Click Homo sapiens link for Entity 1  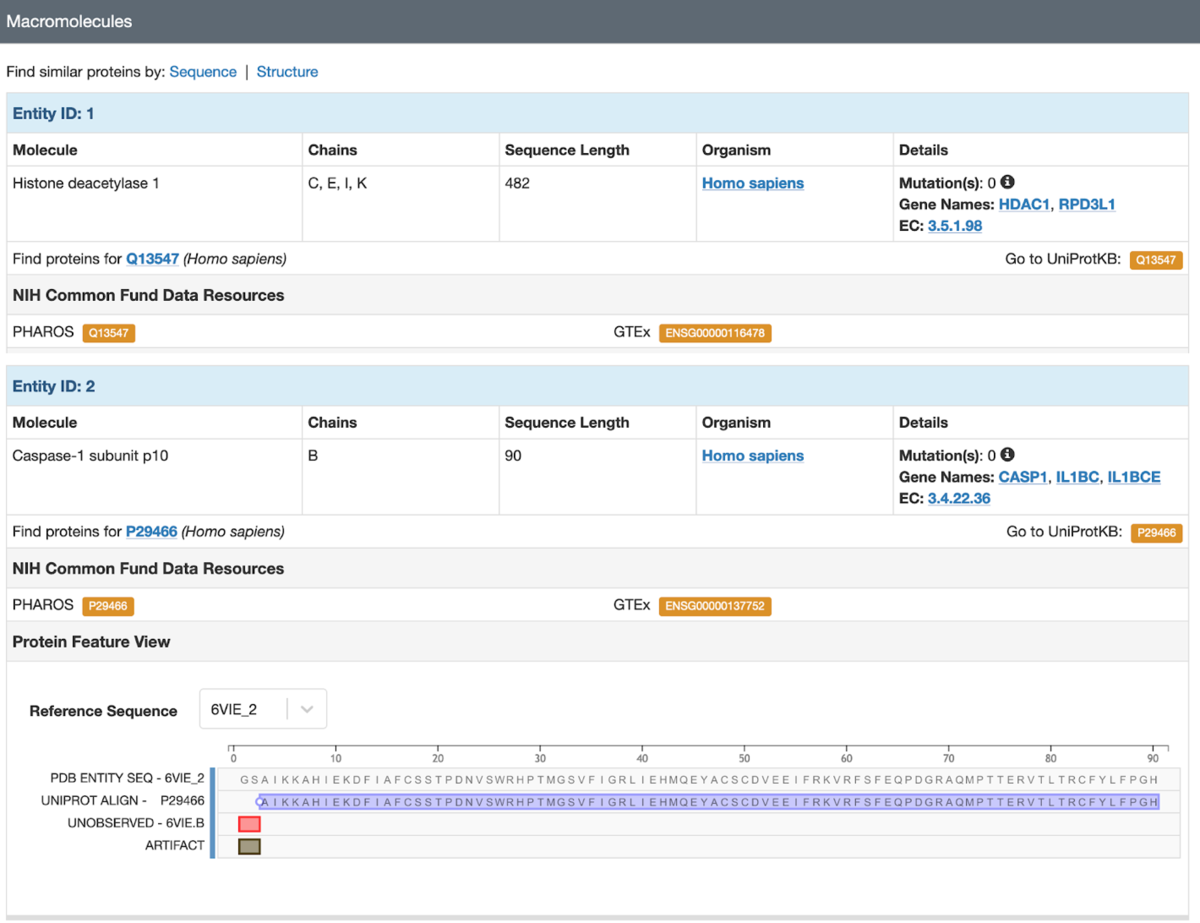tap(752, 183)
